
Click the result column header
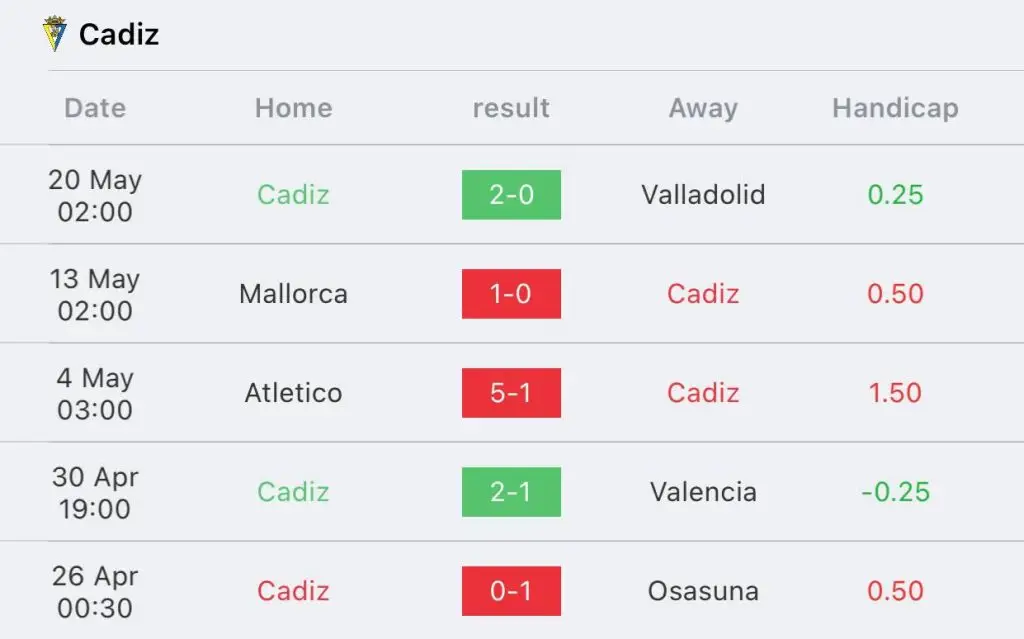click(x=511, y=108)
